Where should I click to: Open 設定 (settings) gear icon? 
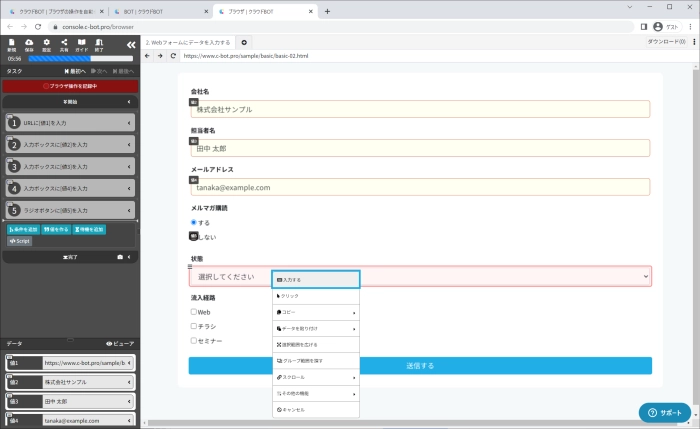point(46,44)
